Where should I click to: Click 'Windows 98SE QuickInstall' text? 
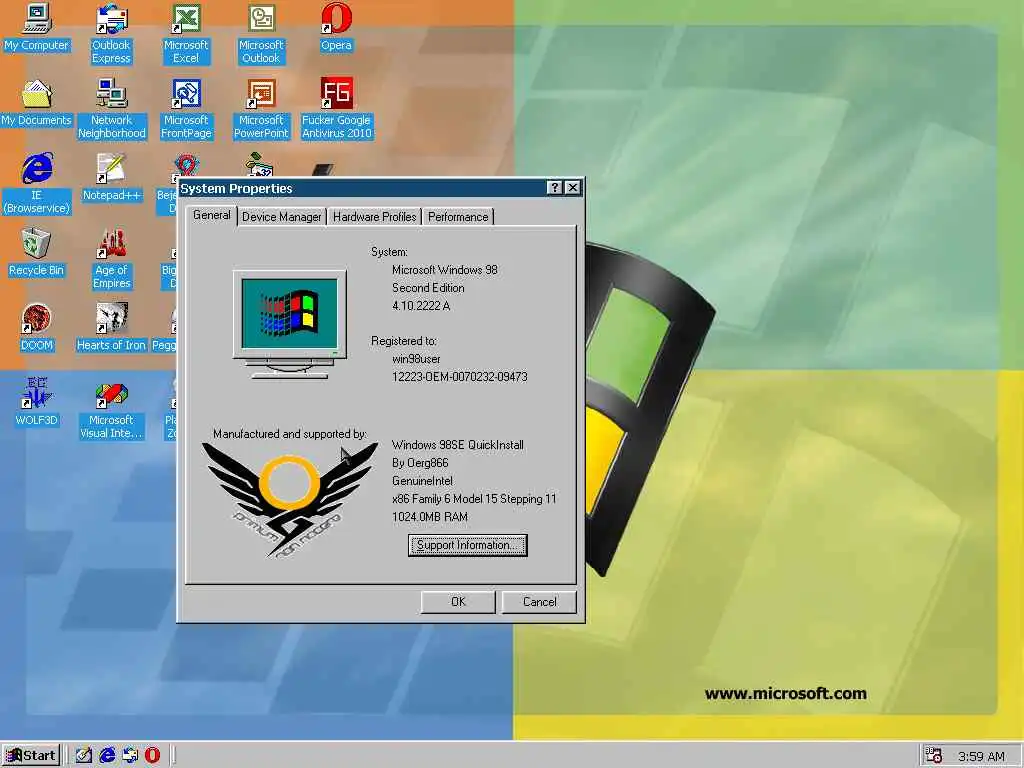pos(458,445)
